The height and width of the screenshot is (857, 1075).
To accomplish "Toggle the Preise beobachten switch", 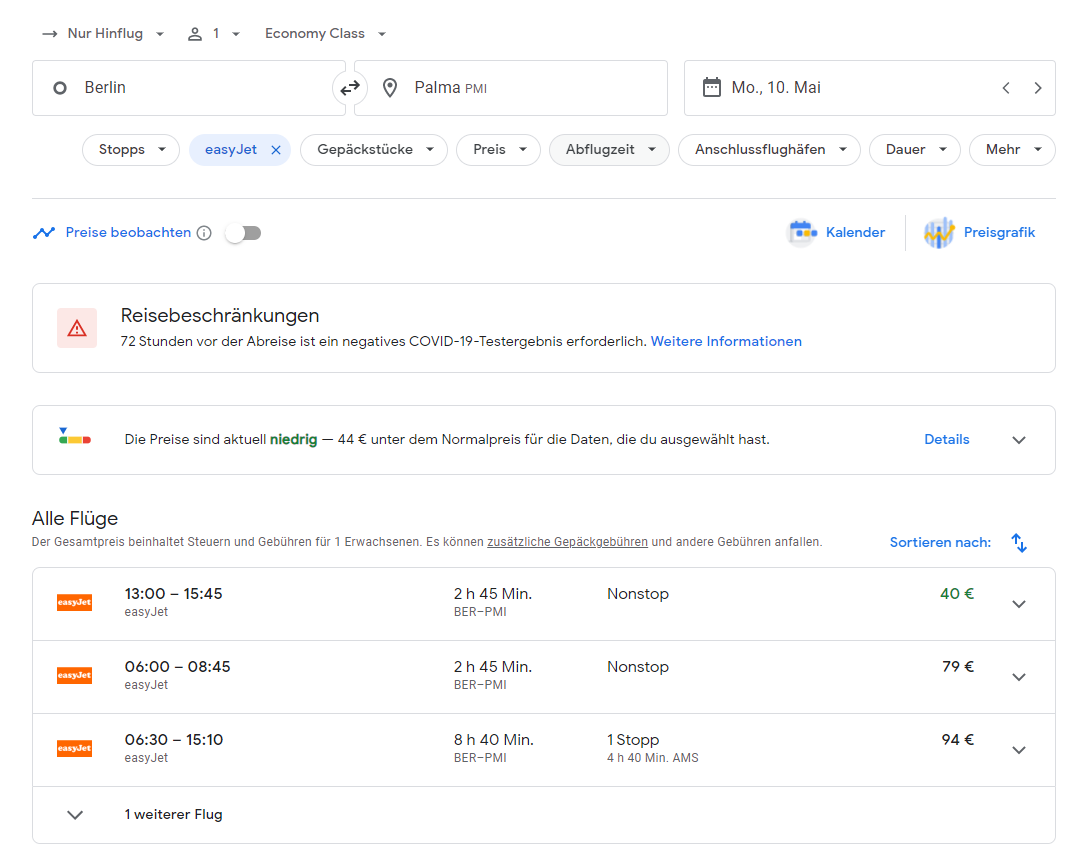I will click(x=243, y=233).
